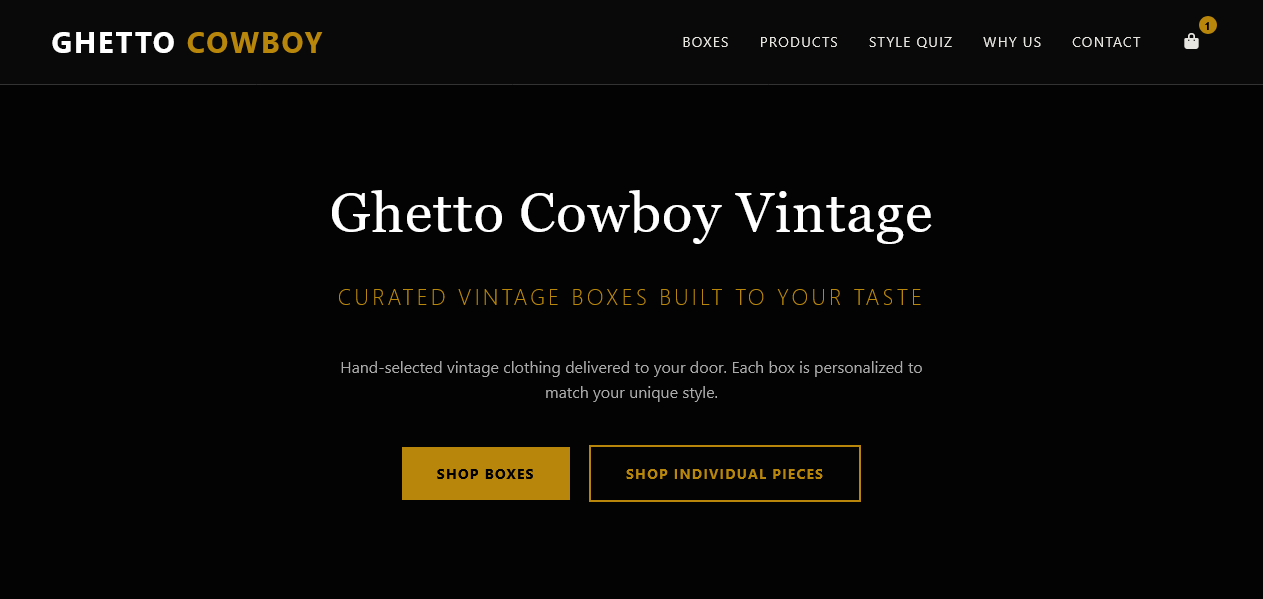The image size is (1263, 599).
Task: Click the word Vintage in the main heading
Action: (834, 214)
